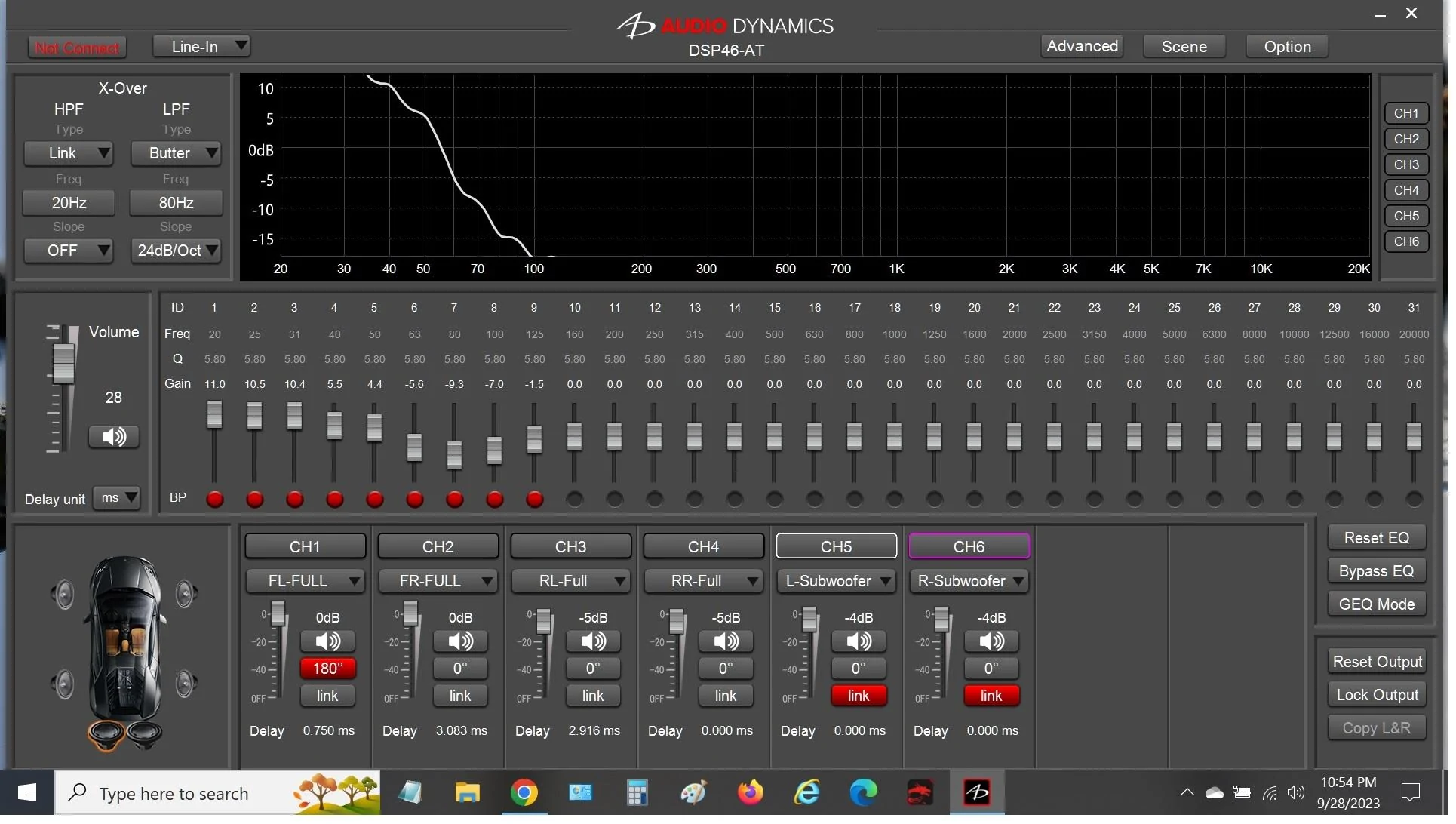Toggle bypass for EQ band 31
This screenshot has height=824, width=1456.
pyautogui.click(x=1415, y=501)
